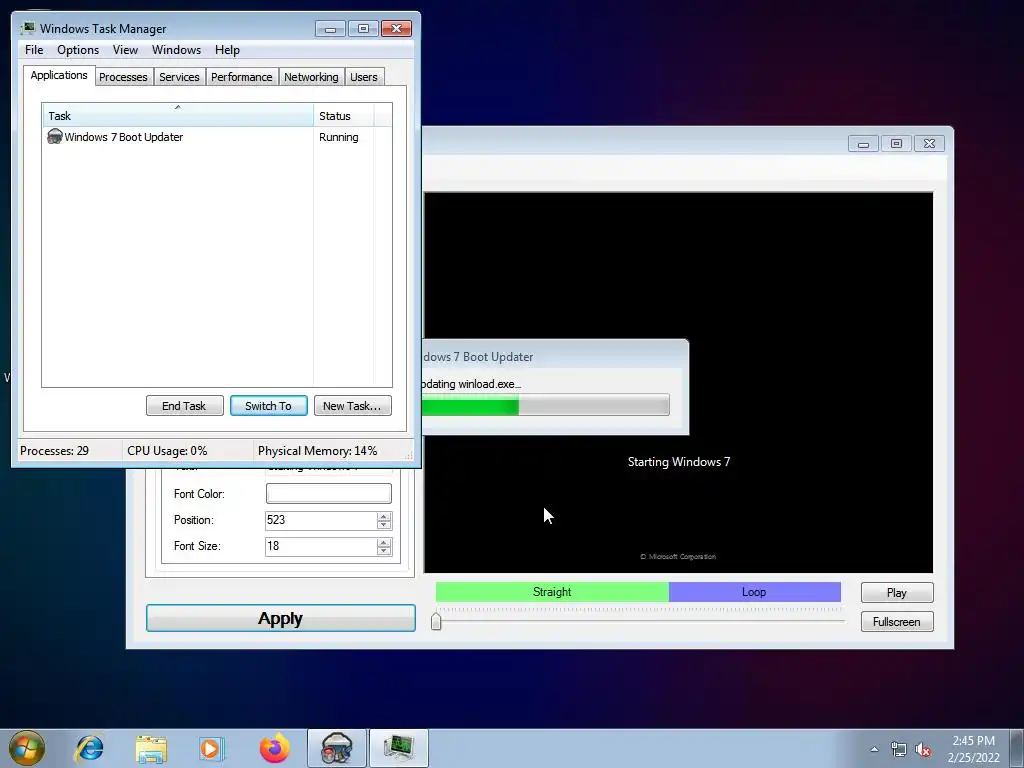Minimize the Boot Updater window
The image size is (1024, 768).
(863, 144)
